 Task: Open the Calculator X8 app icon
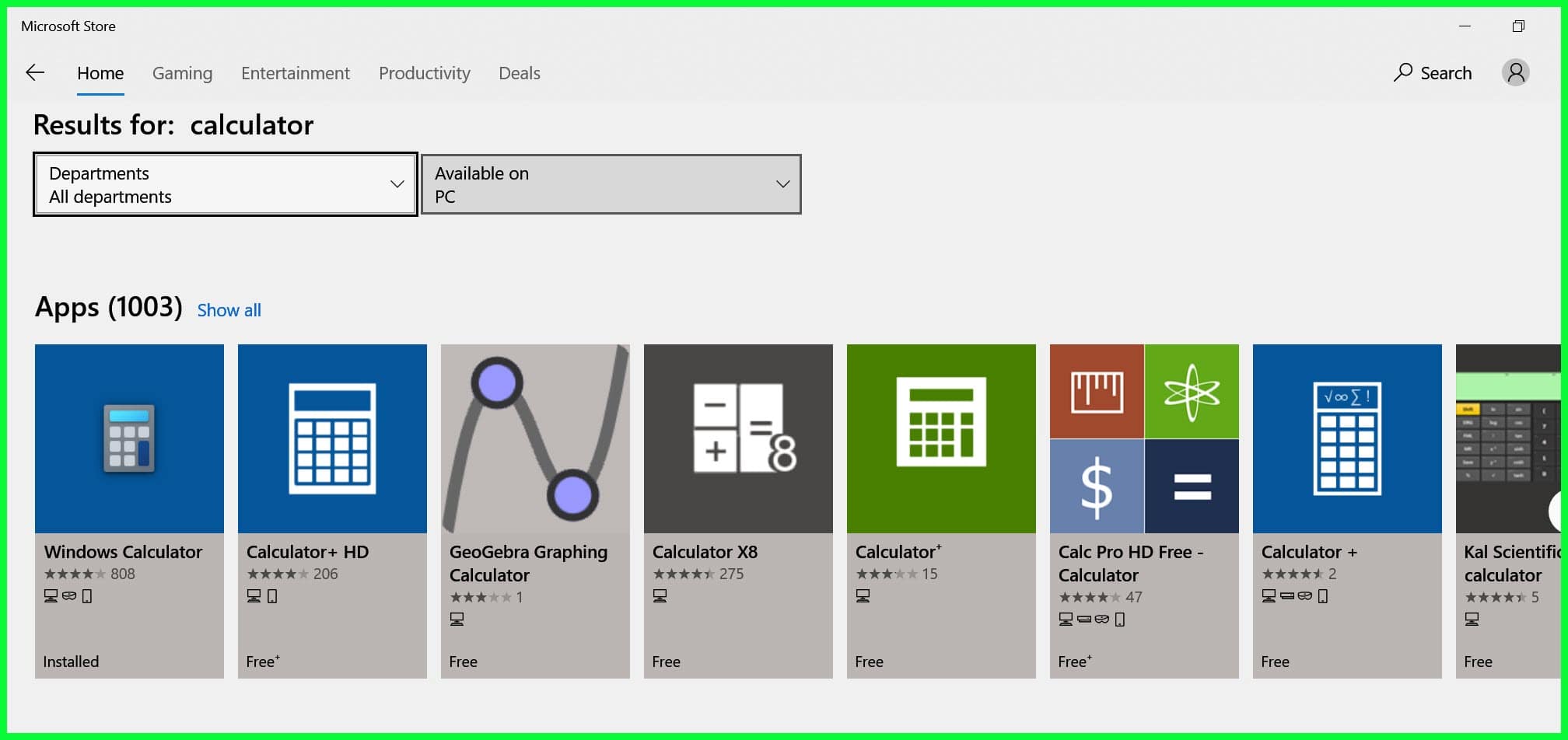pyautogui.click(x=738, y=438)
